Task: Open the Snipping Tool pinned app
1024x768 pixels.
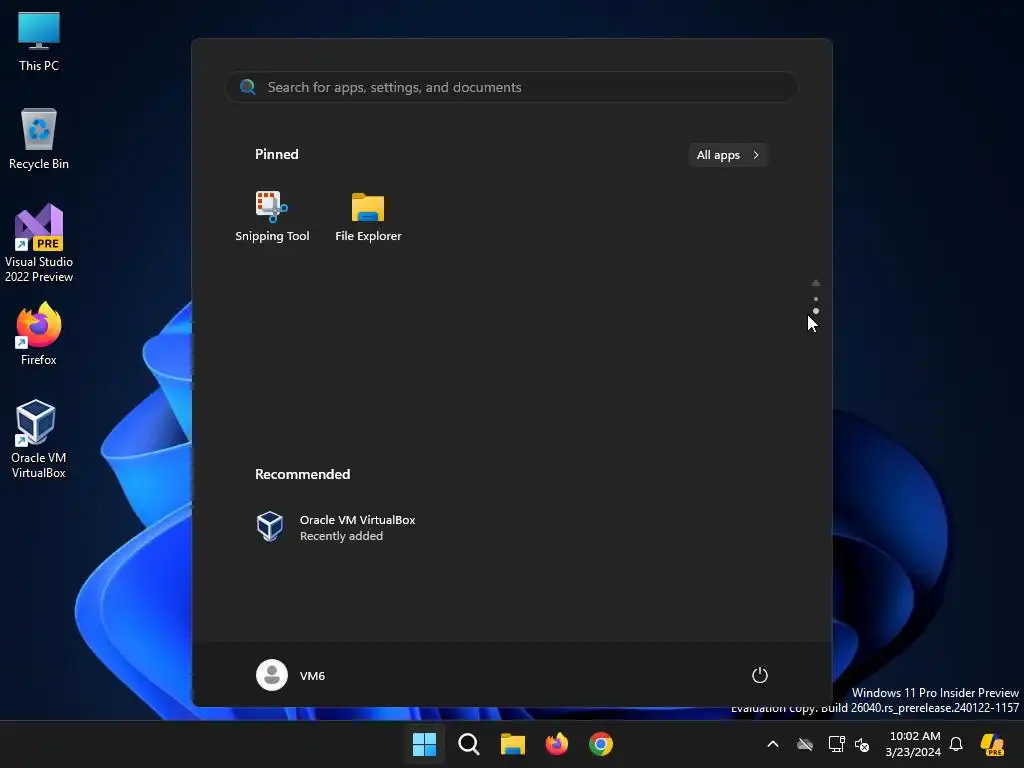Action: point(272,216)
